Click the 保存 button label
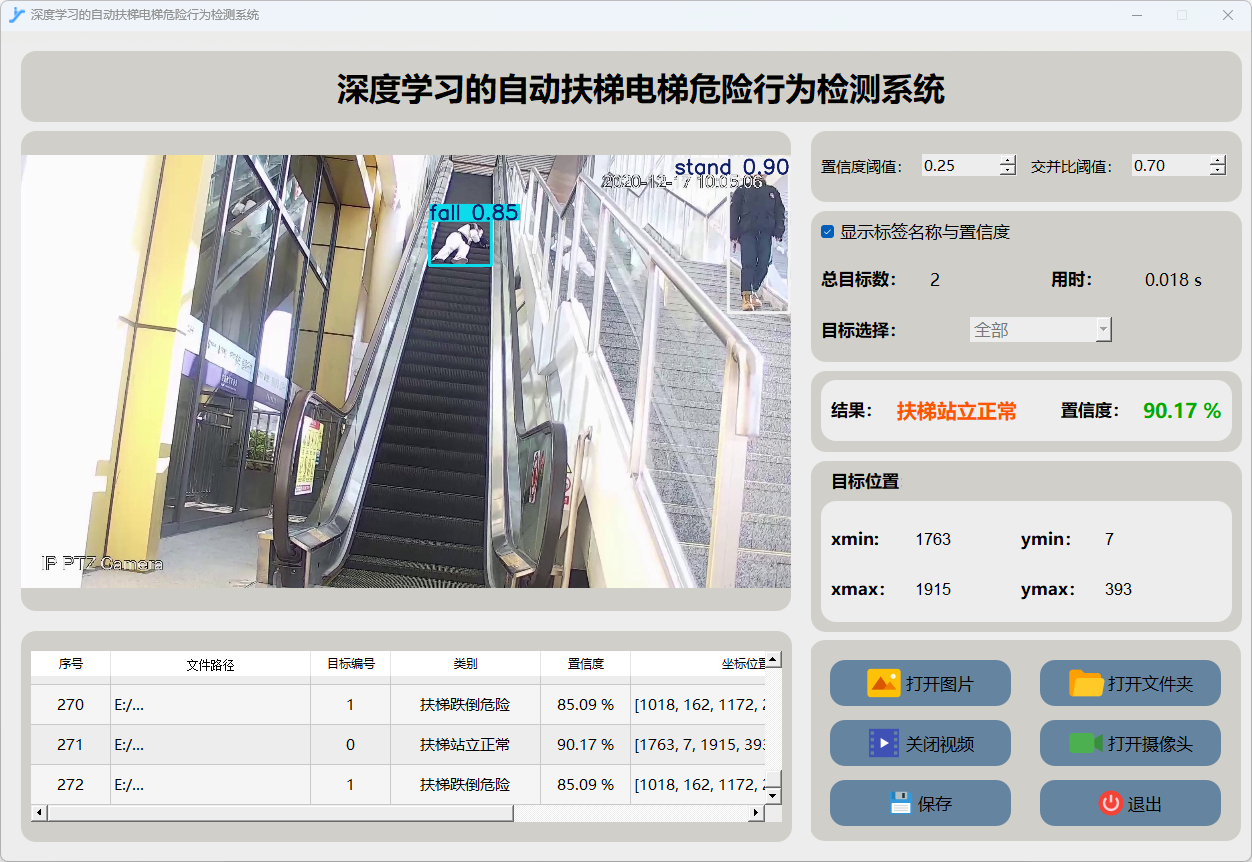This screenshot has height=862, width=1252. pyautogui.click(x=935, y=804)
